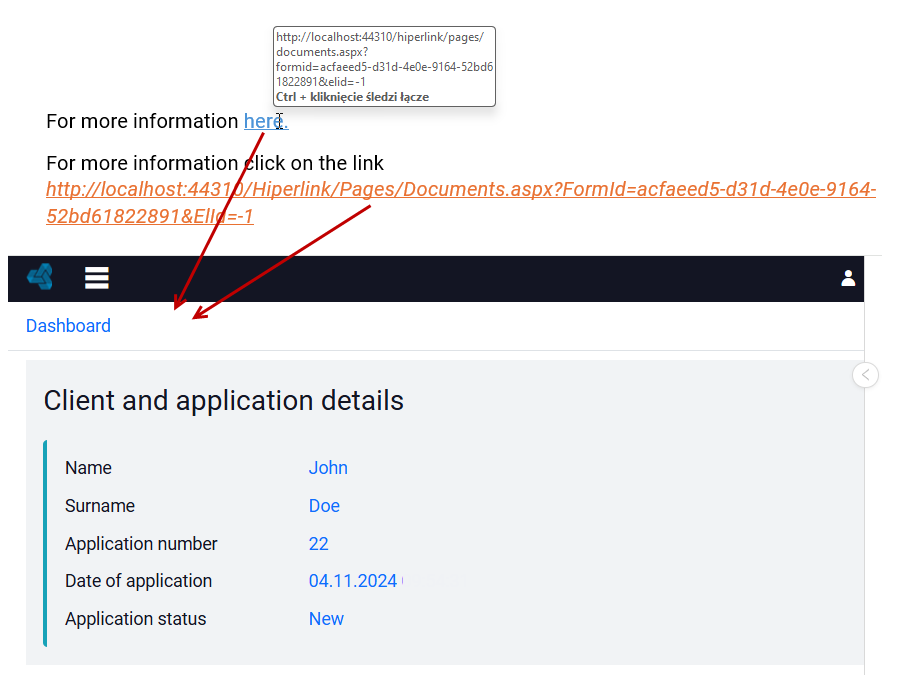Viewport: 908px width, 675px height.
Task: Click the blue app logo icon
Action: 40,277
